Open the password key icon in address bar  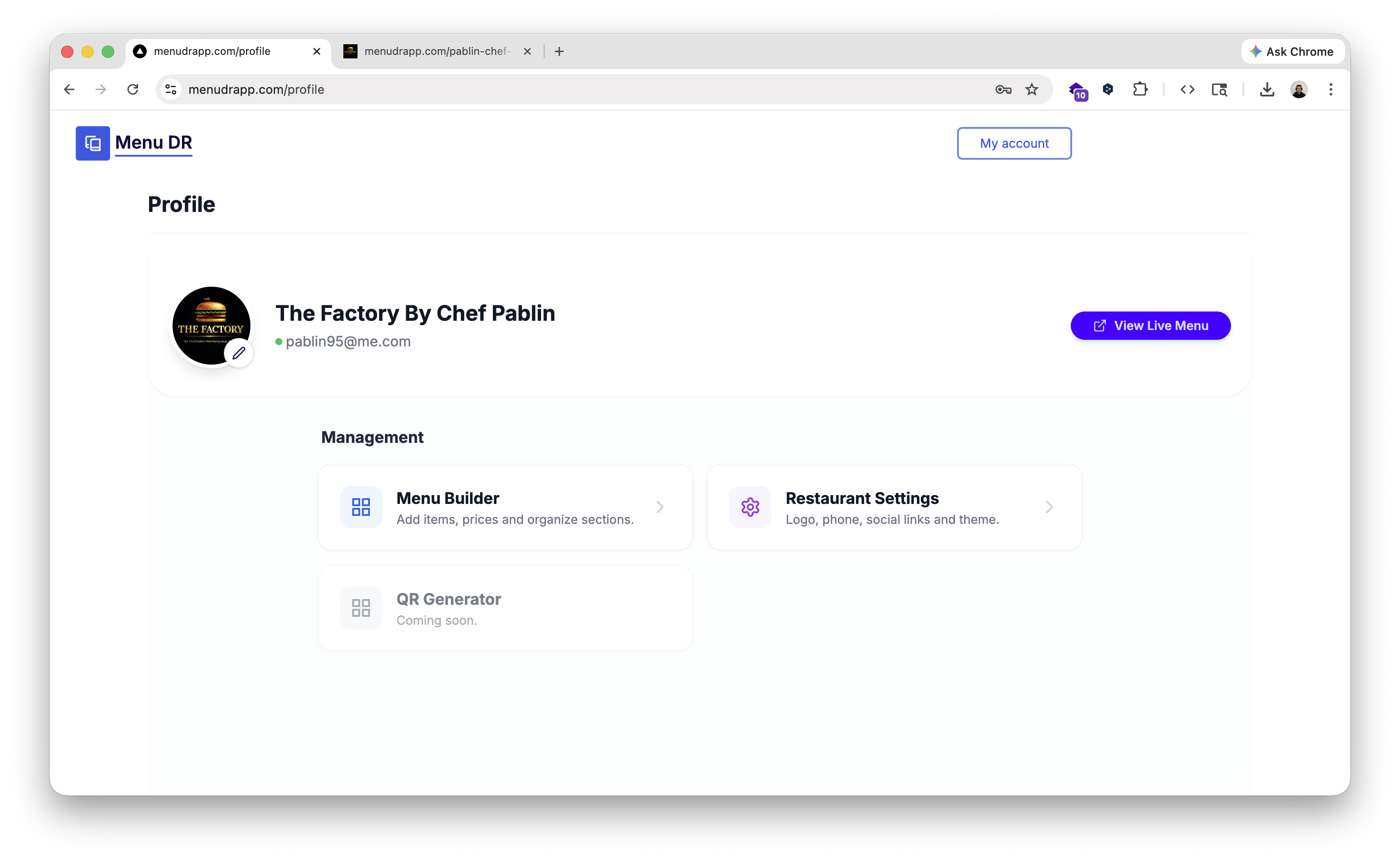click(1003, 89)
